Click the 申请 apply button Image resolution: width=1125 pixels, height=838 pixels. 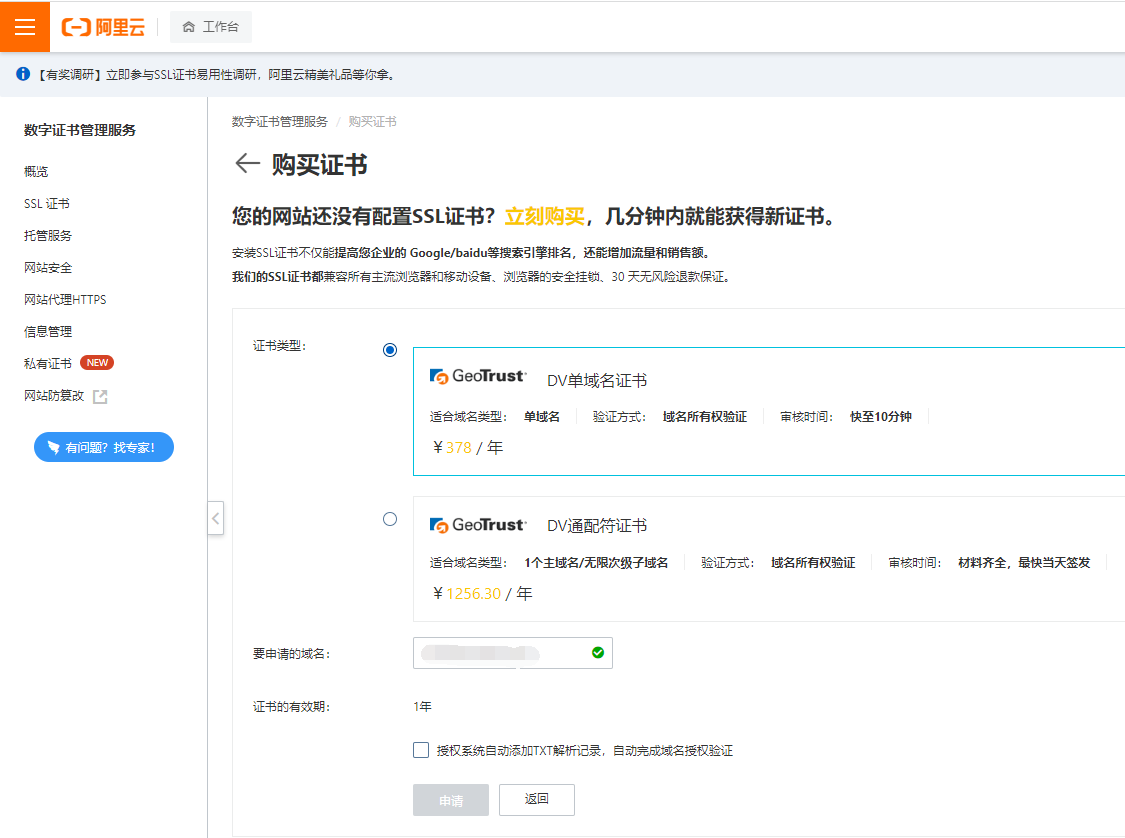[451, 800]
